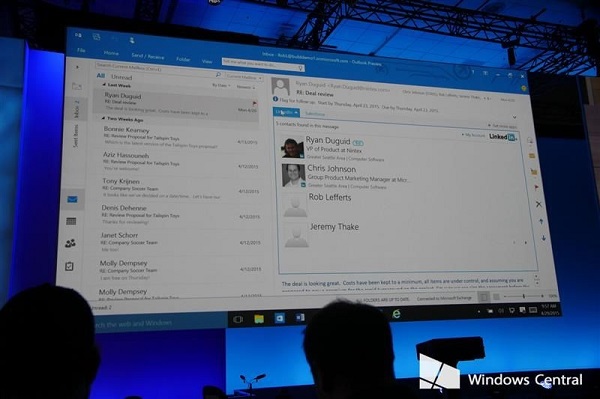Open Edge browser from the taskbar
This screenshot has height=399, width=600.
point(396,314)
